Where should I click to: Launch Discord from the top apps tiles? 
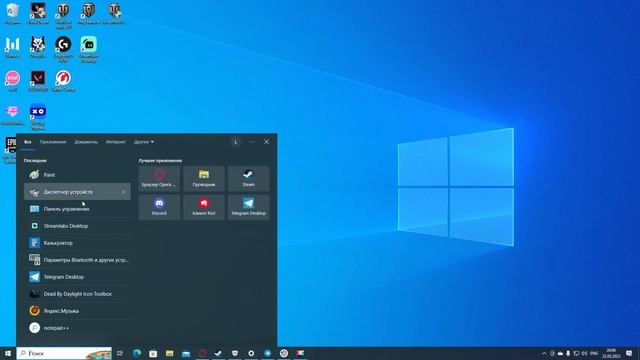tap(159, 207)
